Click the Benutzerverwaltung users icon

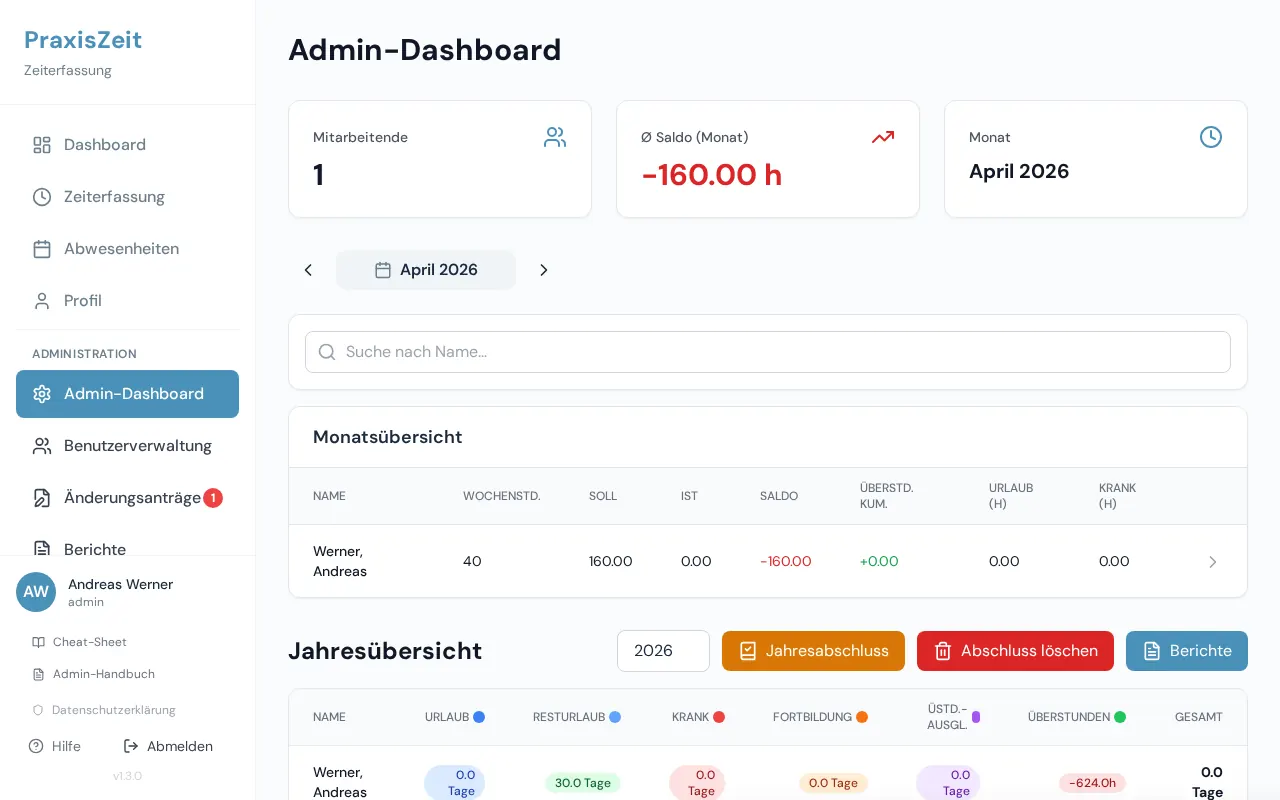click(x=42, y=446)
